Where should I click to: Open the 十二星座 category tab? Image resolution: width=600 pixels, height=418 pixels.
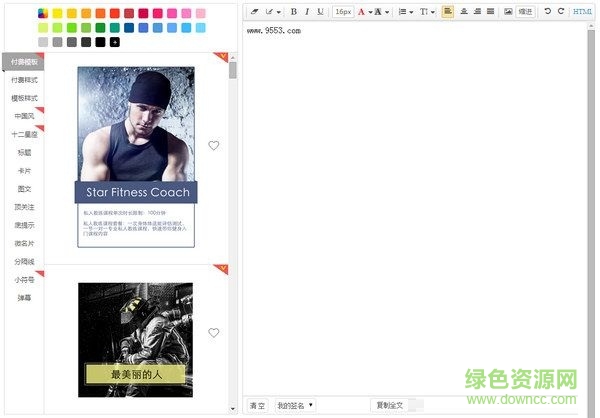tap(24, 134)
